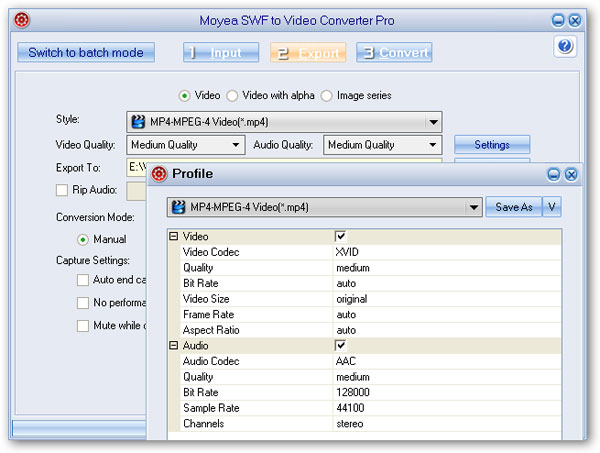Click Switch to batch mode button

tap(86, 52)
